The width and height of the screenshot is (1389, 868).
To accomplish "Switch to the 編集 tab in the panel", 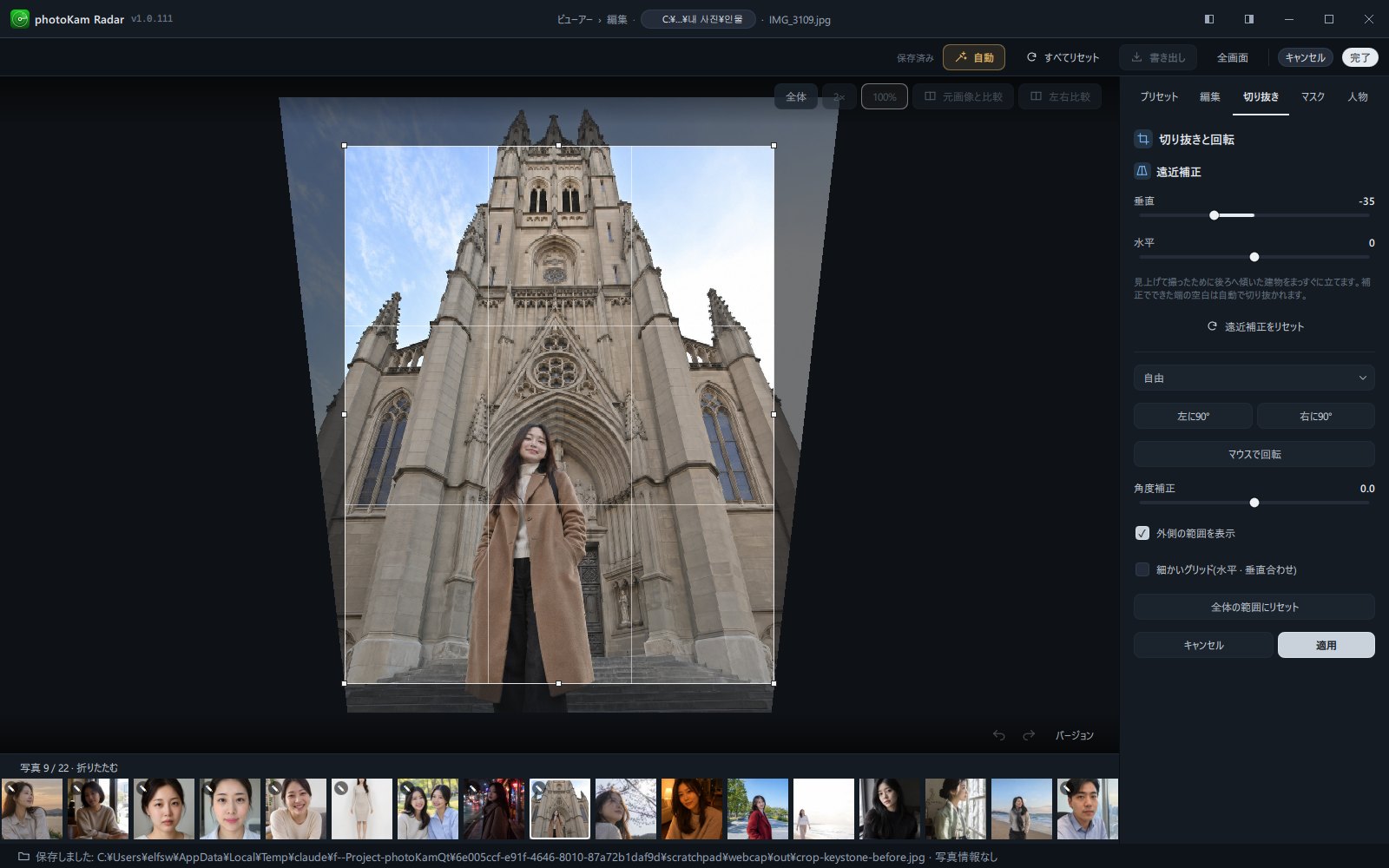I will (1210, 96).
